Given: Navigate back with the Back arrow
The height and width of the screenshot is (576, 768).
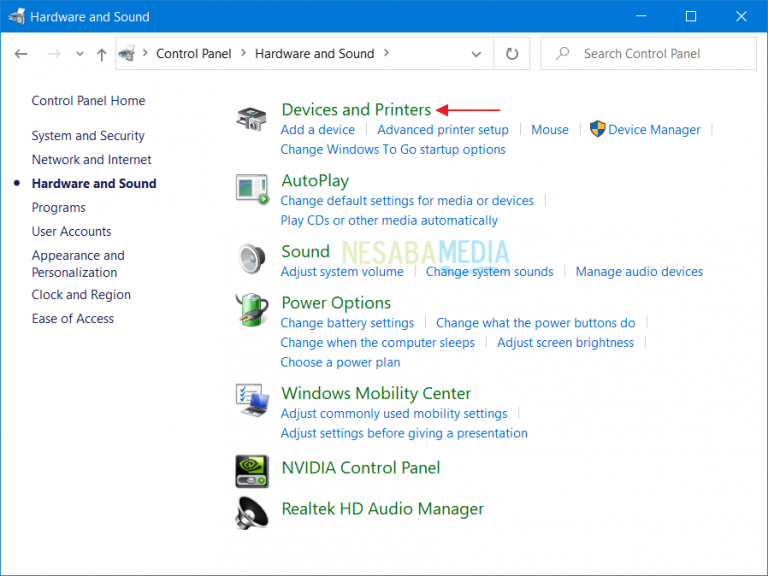Looking at the screenshot, I should coord(22,55).
